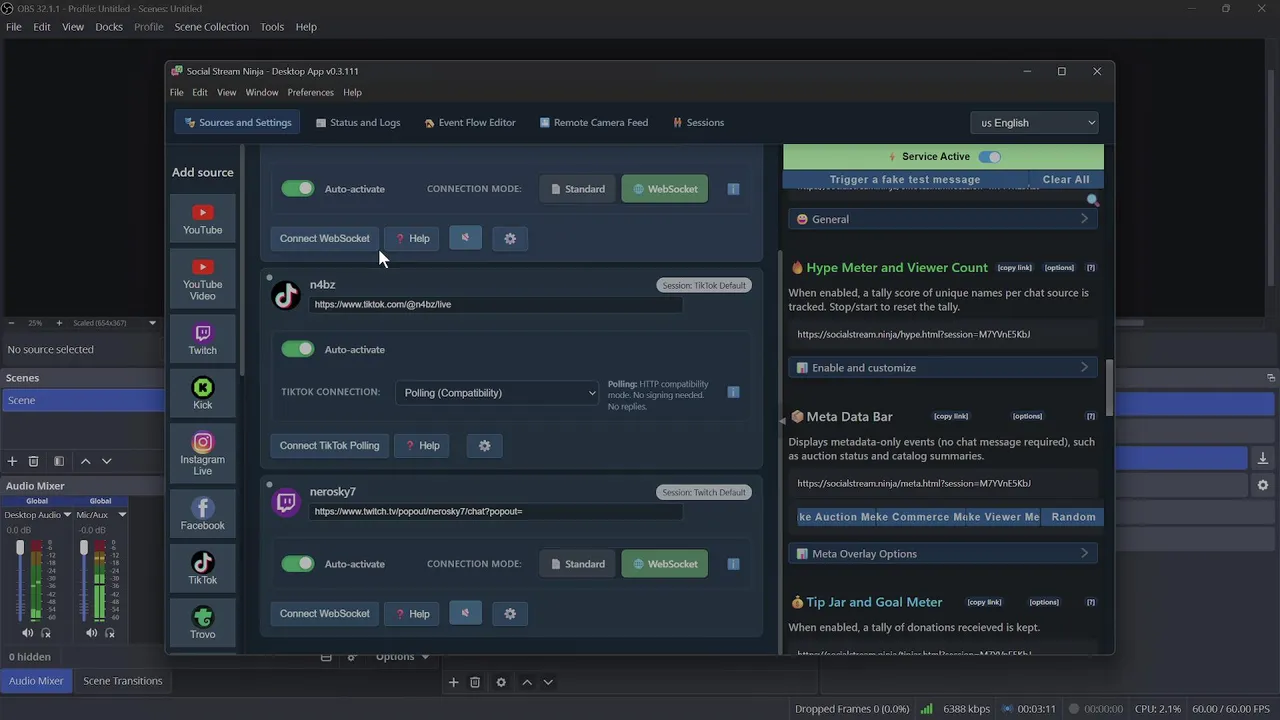Click Connect WebSocket for nerosky7
This screenshot has height=720, width=1280.
coord(324,614)
